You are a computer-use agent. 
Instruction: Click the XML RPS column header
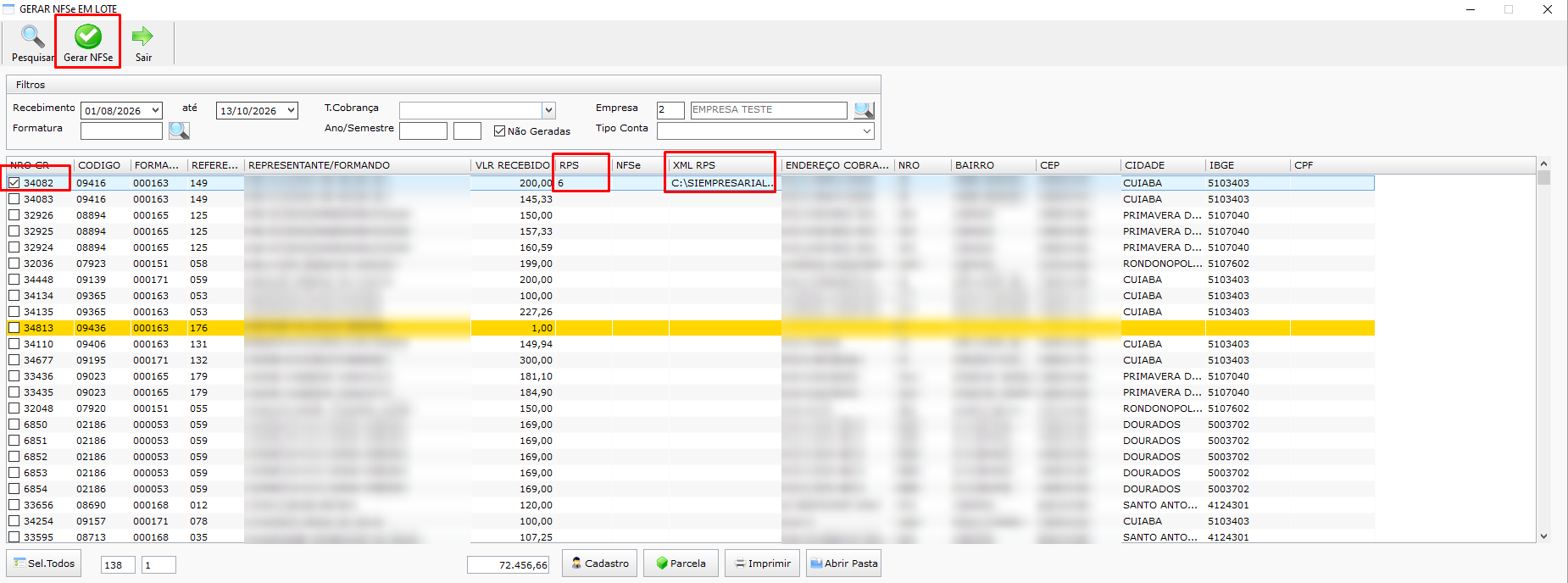tap(725, 165)
